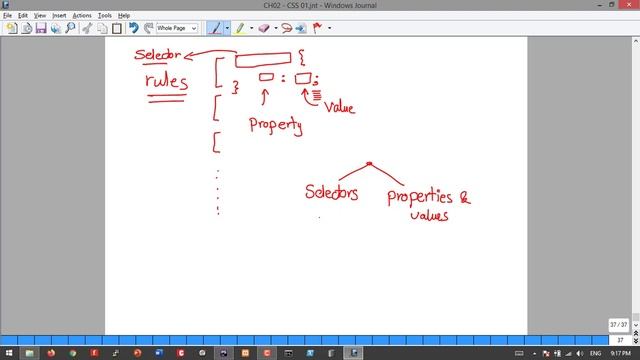
Task: Expand Highlighter options arrow
Action: point(251,28)
